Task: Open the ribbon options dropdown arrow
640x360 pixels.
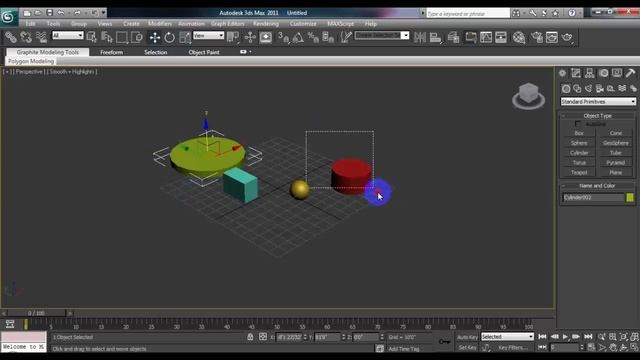Action: (x=250, y=52)
